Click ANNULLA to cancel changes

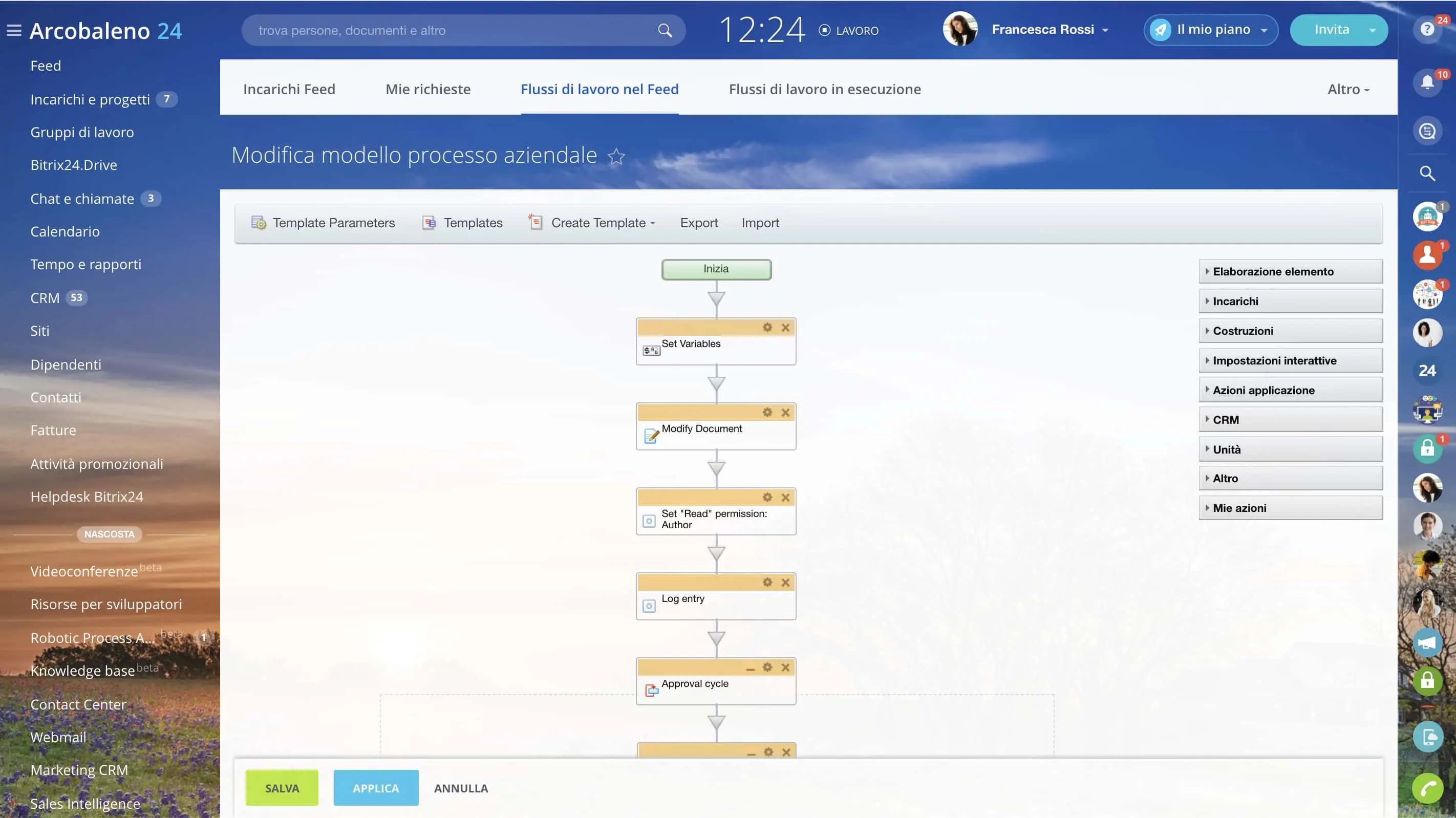coord(461,788)
